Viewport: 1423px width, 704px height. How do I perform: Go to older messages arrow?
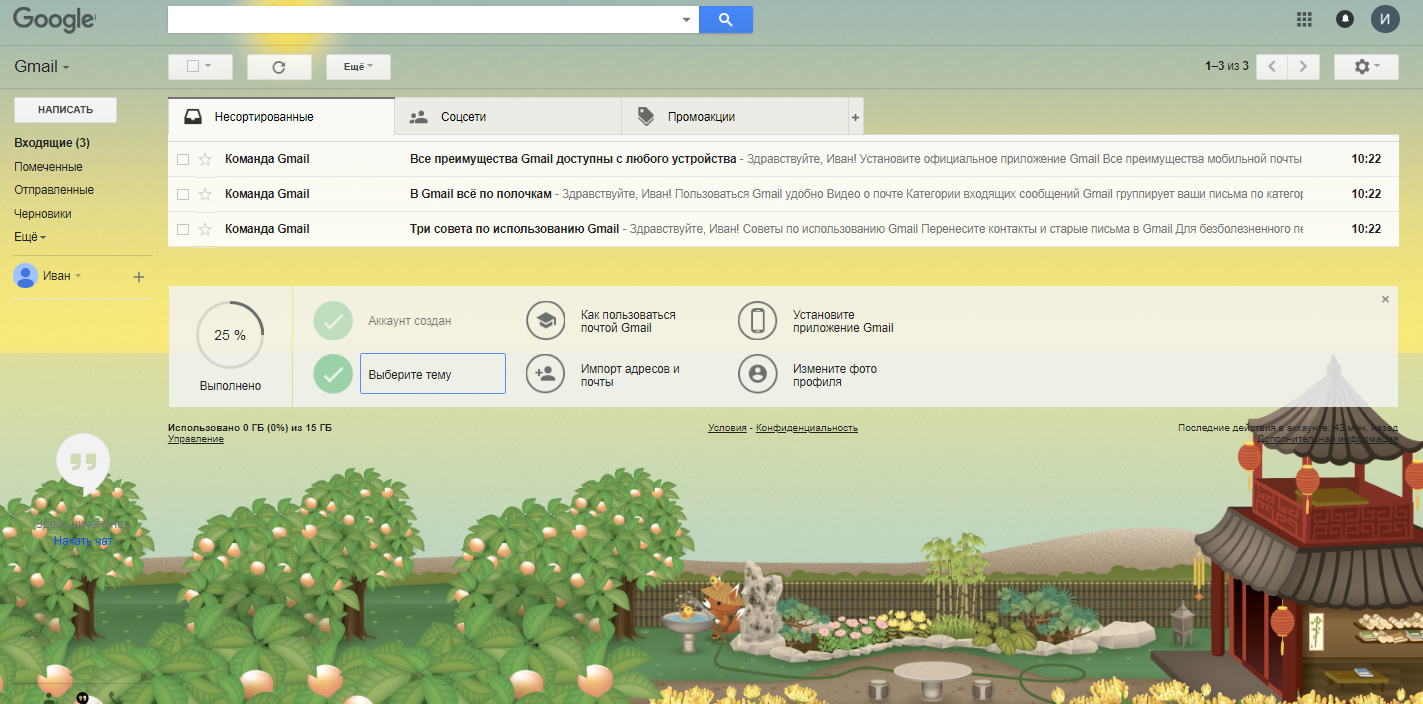click(1303, 67)
